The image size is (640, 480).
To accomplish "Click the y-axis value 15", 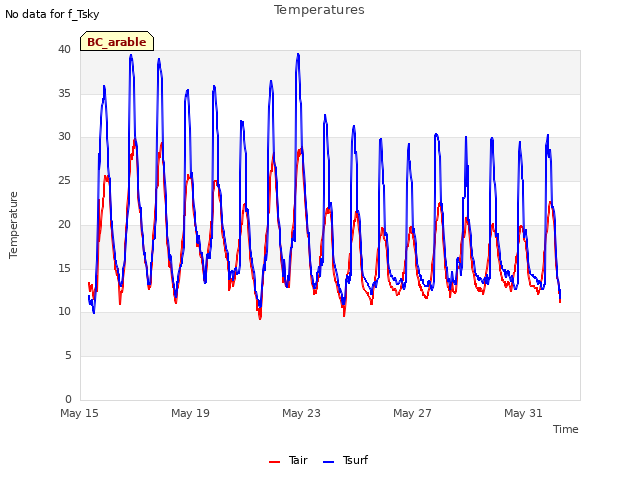I will point(64,268).
